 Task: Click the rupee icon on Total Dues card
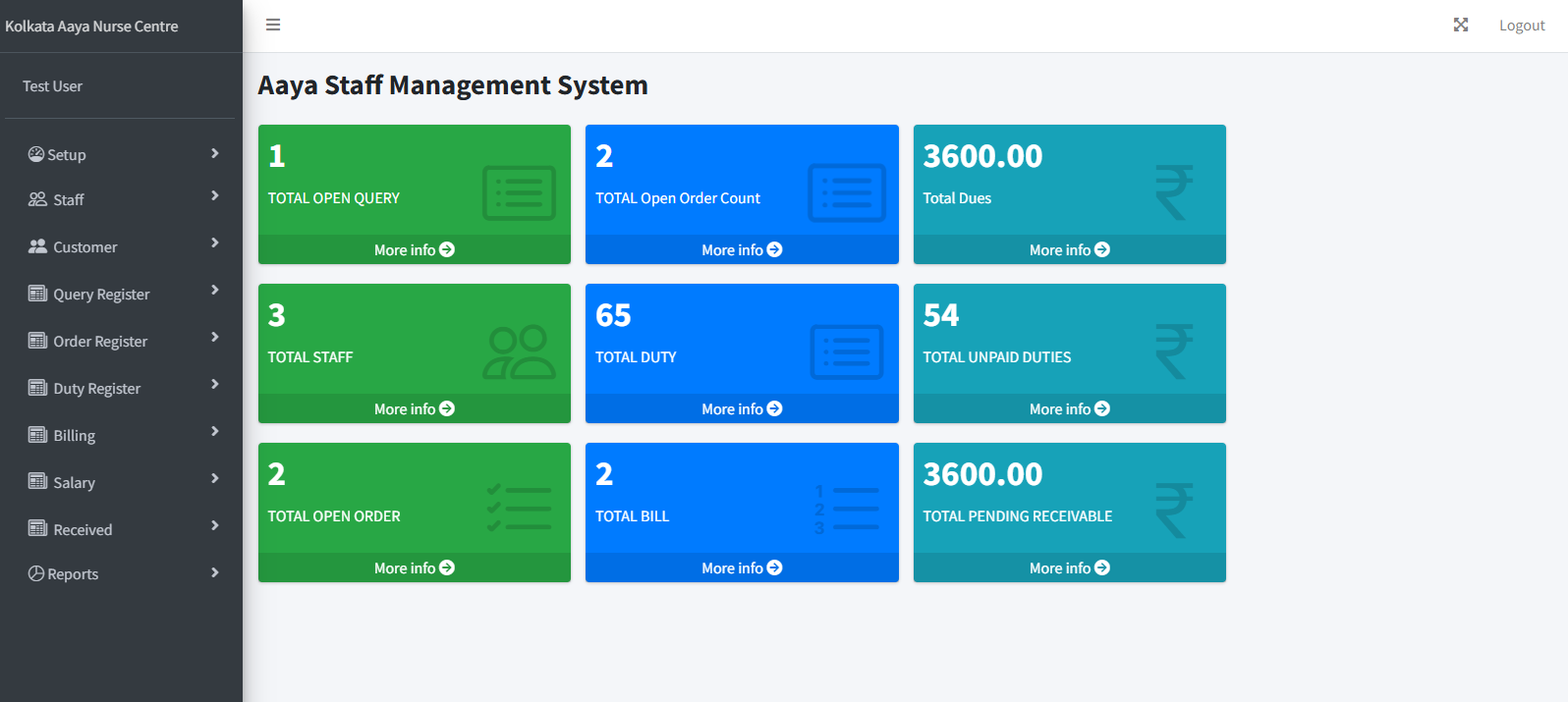point(1173,192)
